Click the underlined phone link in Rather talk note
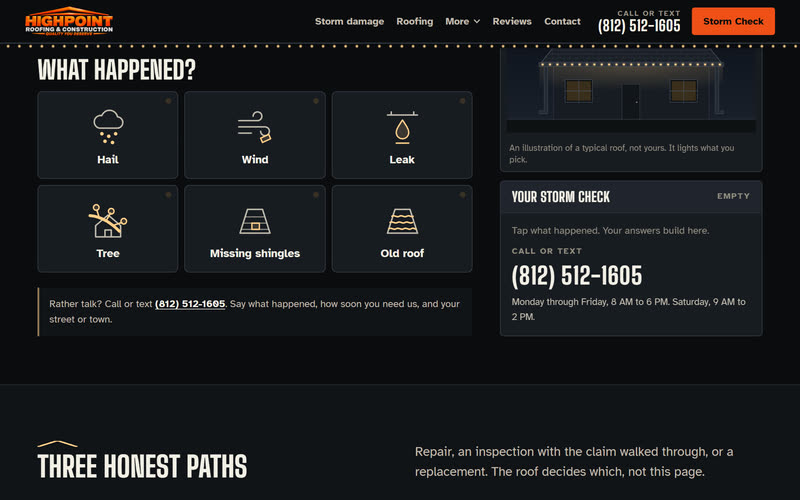 click(x=190, y=304)
